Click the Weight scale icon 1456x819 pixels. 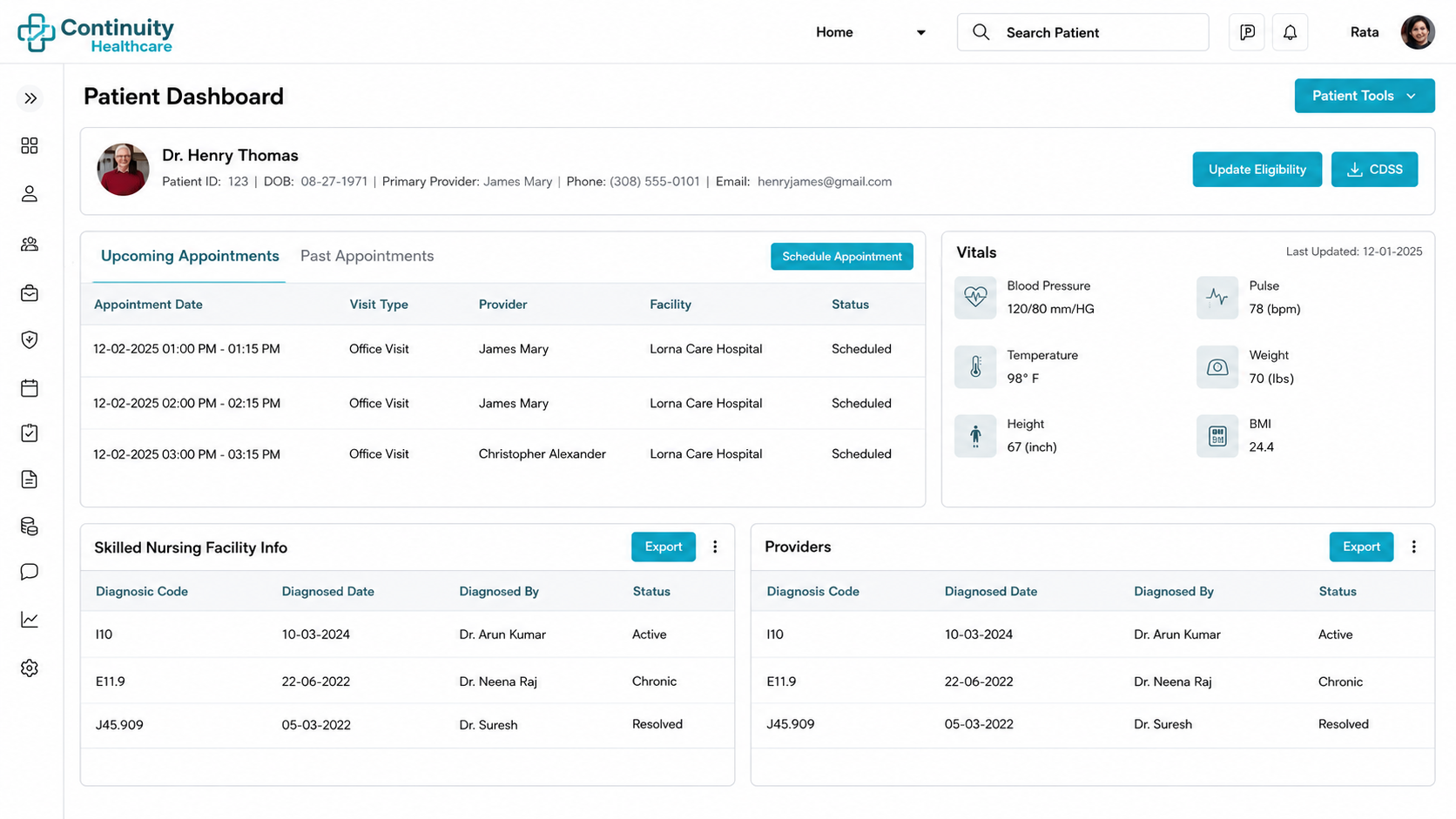(1217, 366)
